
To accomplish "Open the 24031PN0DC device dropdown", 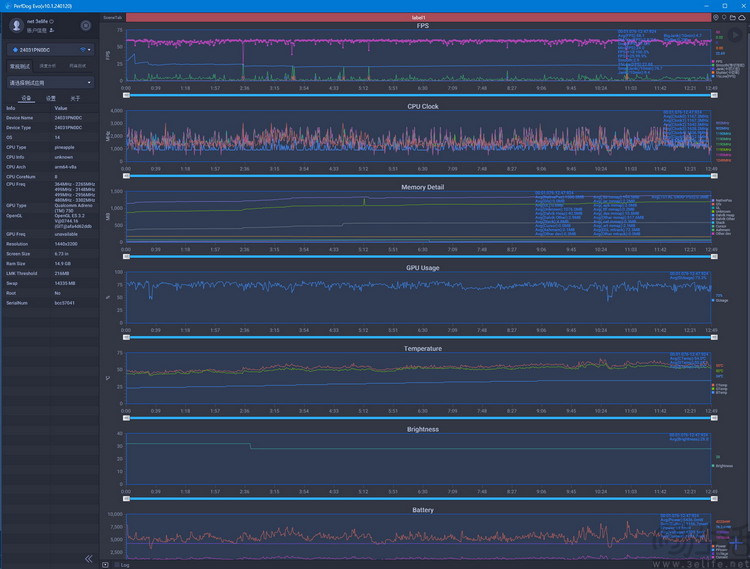I will pyautogui.click(x=50, y=49).
